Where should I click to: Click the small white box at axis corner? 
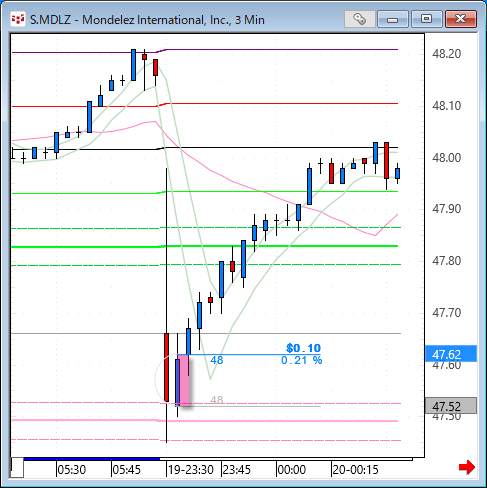[x=17, y=468]
